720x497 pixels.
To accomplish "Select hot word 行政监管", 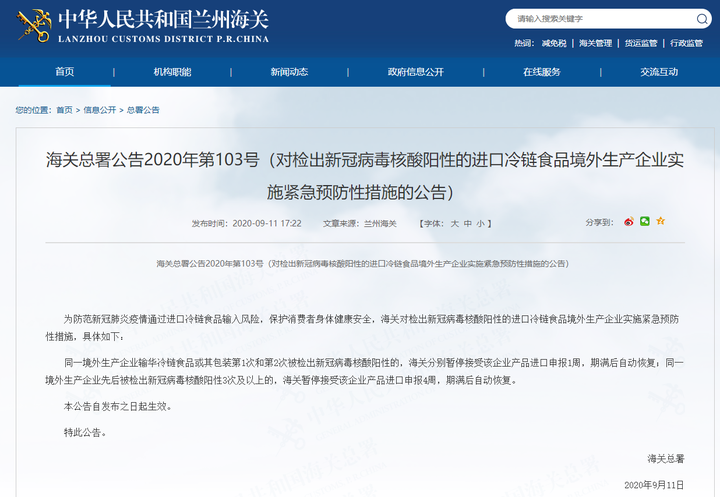I will tap(686, 43).
